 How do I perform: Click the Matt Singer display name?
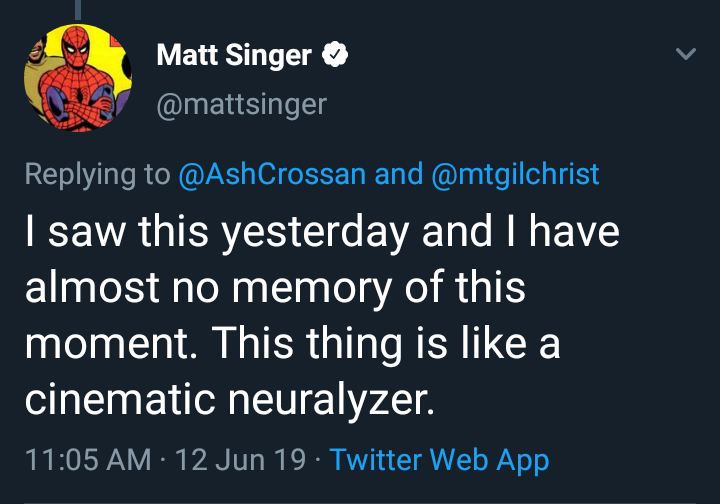click(x=234, y=56)
